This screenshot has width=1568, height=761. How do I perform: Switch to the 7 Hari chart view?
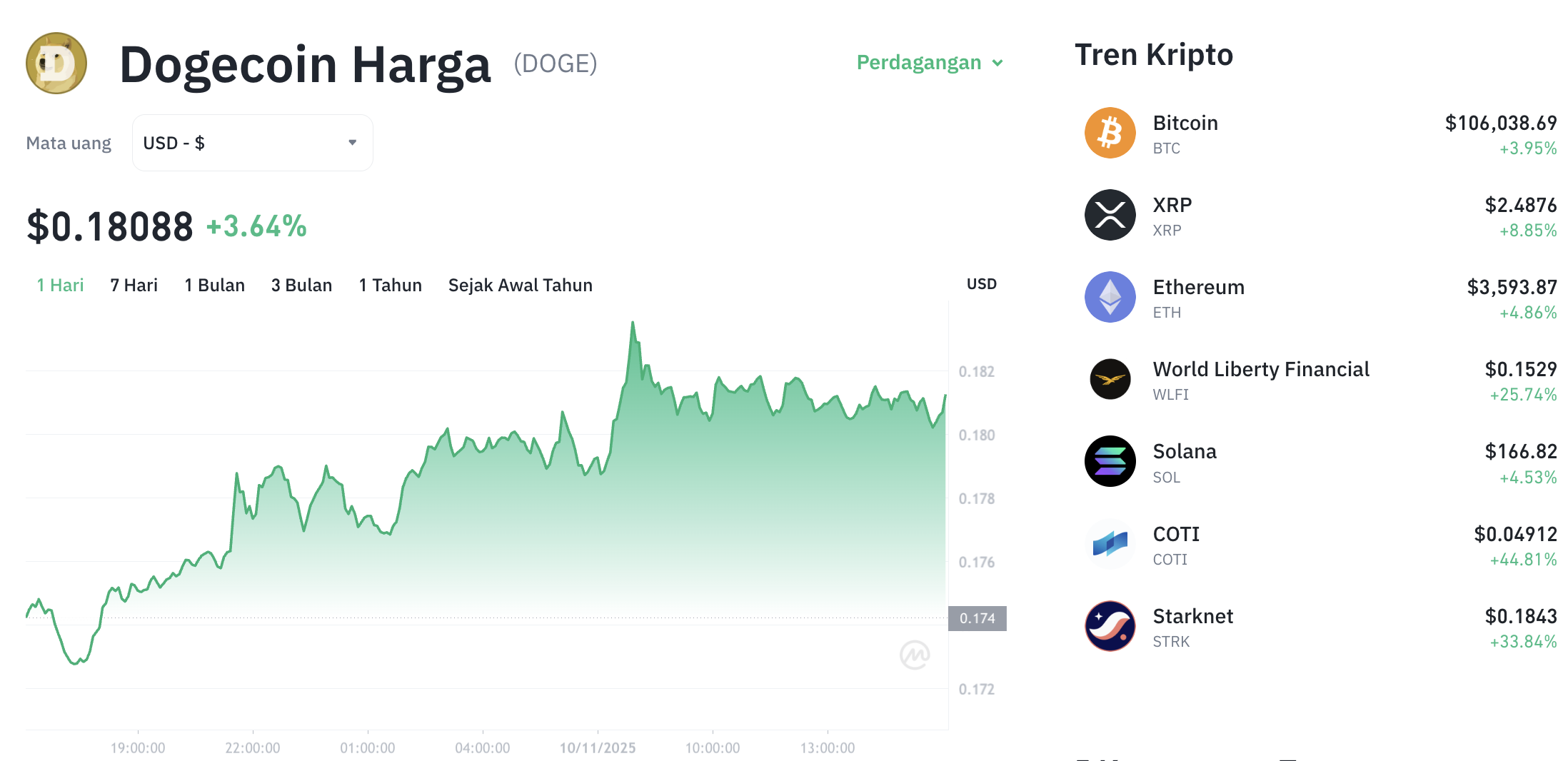tap(133, 285)
